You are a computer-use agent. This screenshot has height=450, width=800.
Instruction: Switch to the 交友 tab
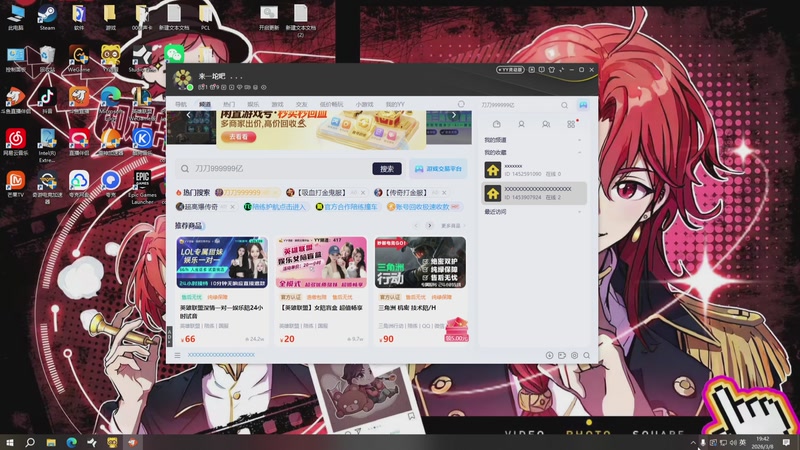(302, 104)
